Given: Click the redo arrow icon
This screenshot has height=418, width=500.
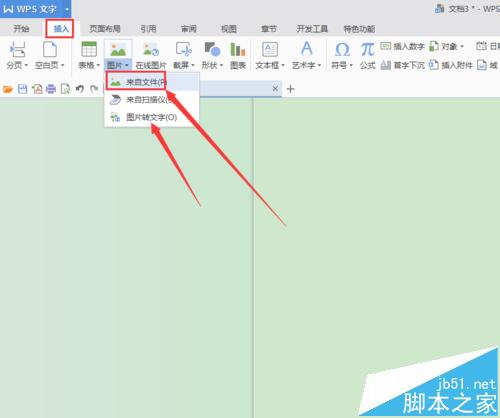Looking at the screenshot, I should coord(94,89).
